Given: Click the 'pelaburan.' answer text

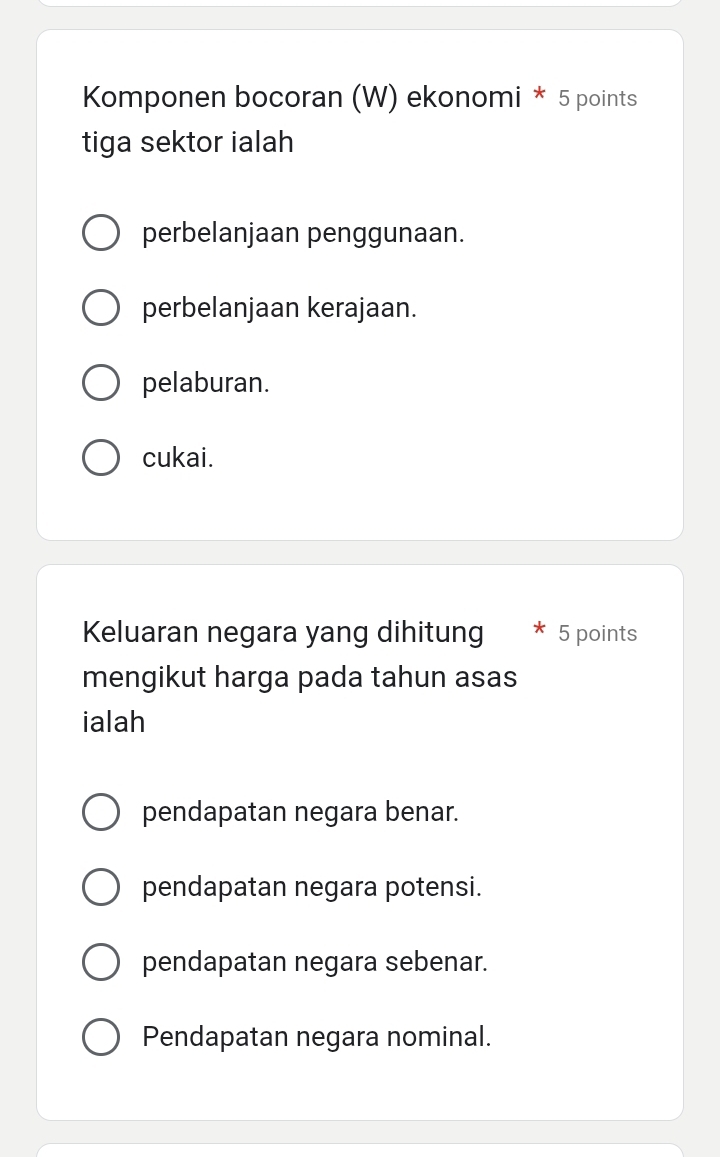Looking at the screenshot, I should point(206,383).
